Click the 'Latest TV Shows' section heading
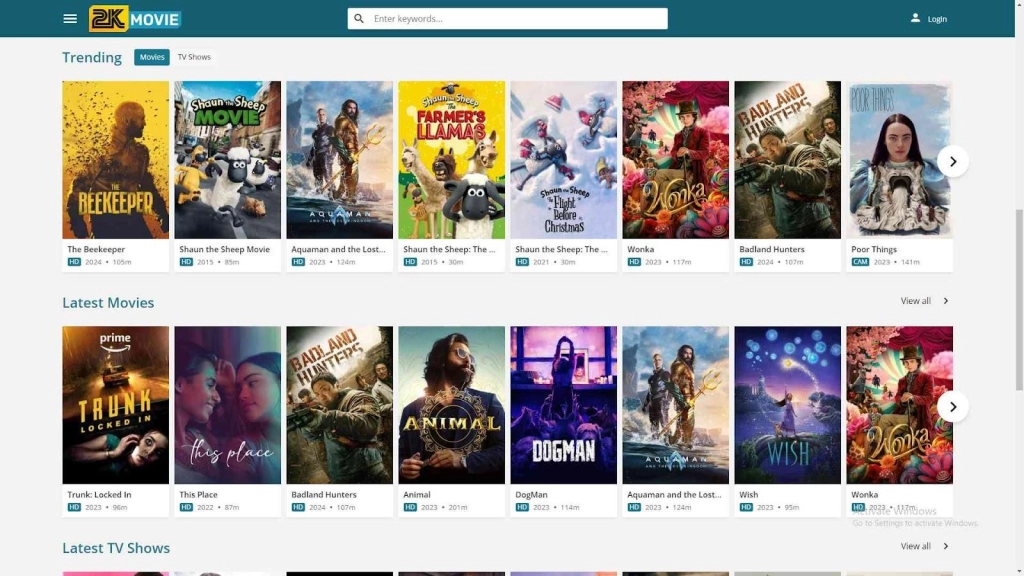The width and height of the screenshot is (1024, 576). 116,548
